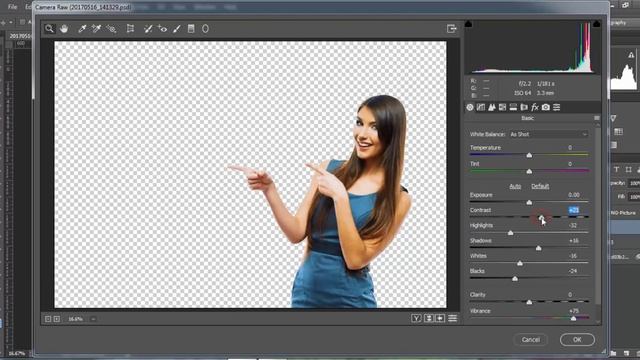This screenshot has width=640, height=360.
Task: Click the Highlights value field
Action: 573,225
